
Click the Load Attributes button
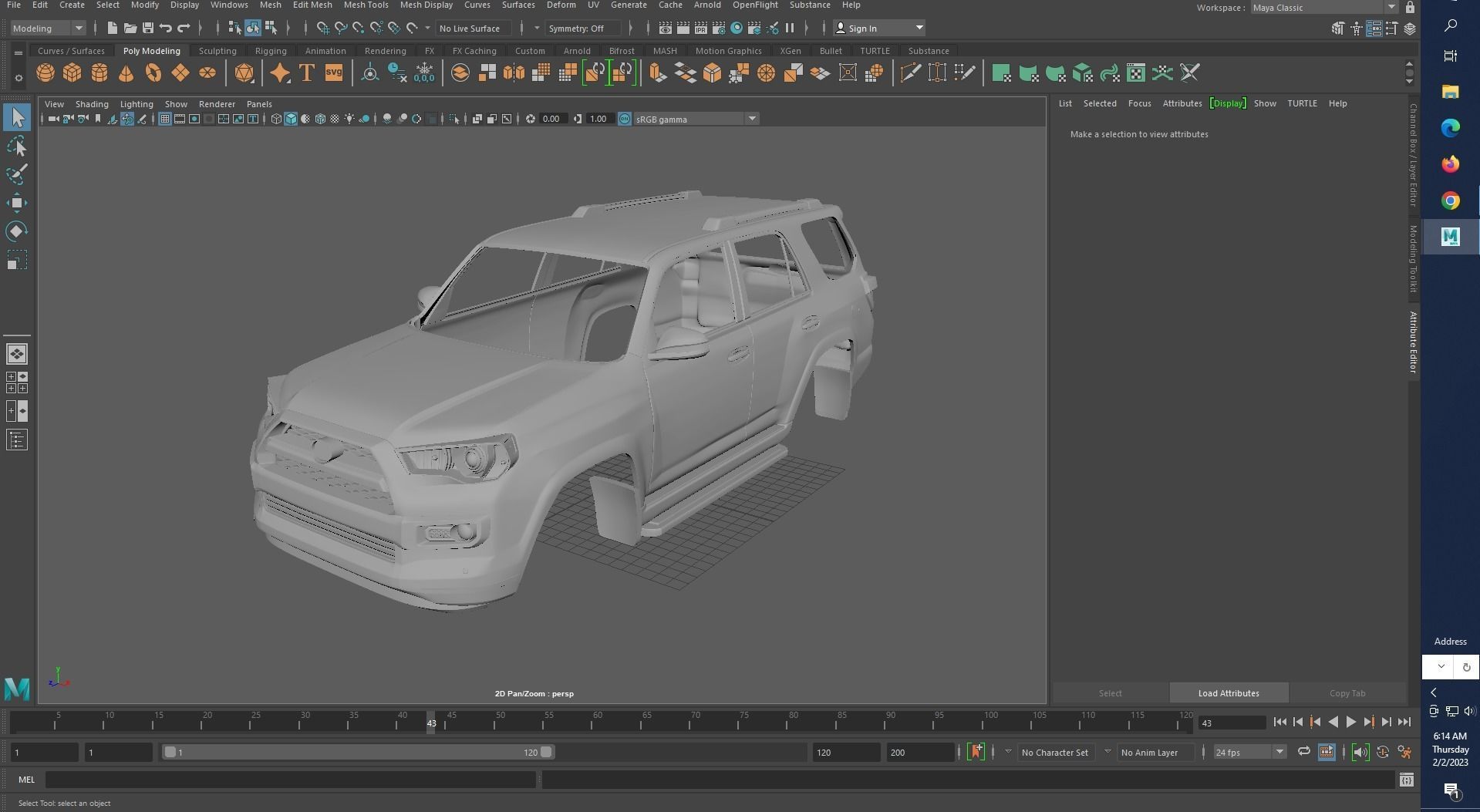[x=1229, y=692]
